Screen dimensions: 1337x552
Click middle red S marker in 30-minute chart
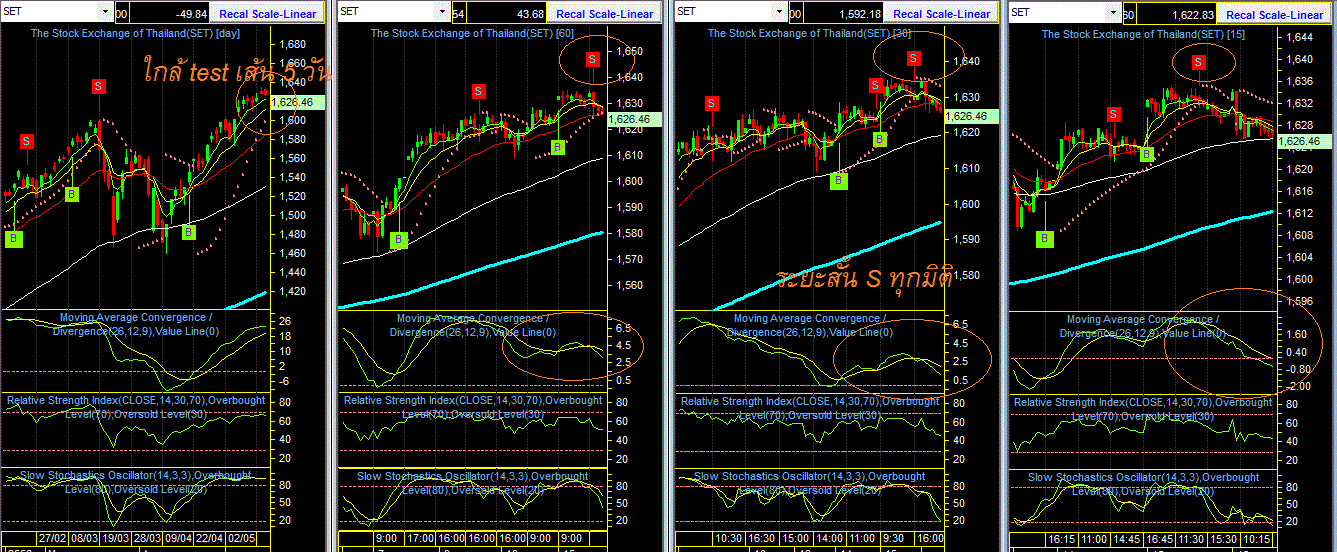coord(877,86)
